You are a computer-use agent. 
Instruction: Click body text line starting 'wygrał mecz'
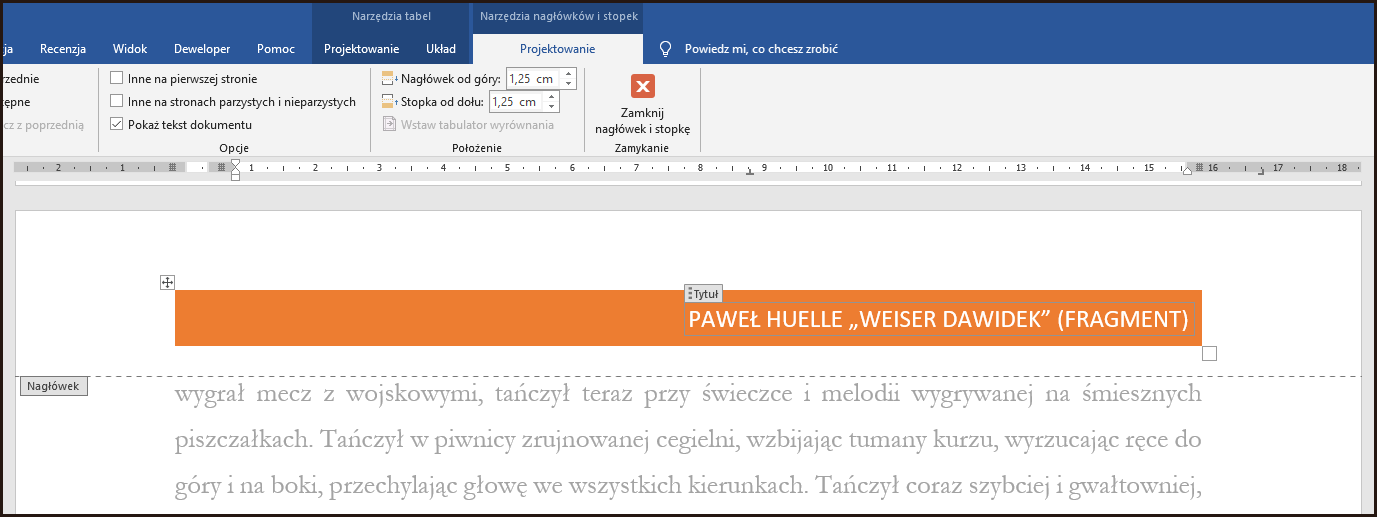point(688,394)
